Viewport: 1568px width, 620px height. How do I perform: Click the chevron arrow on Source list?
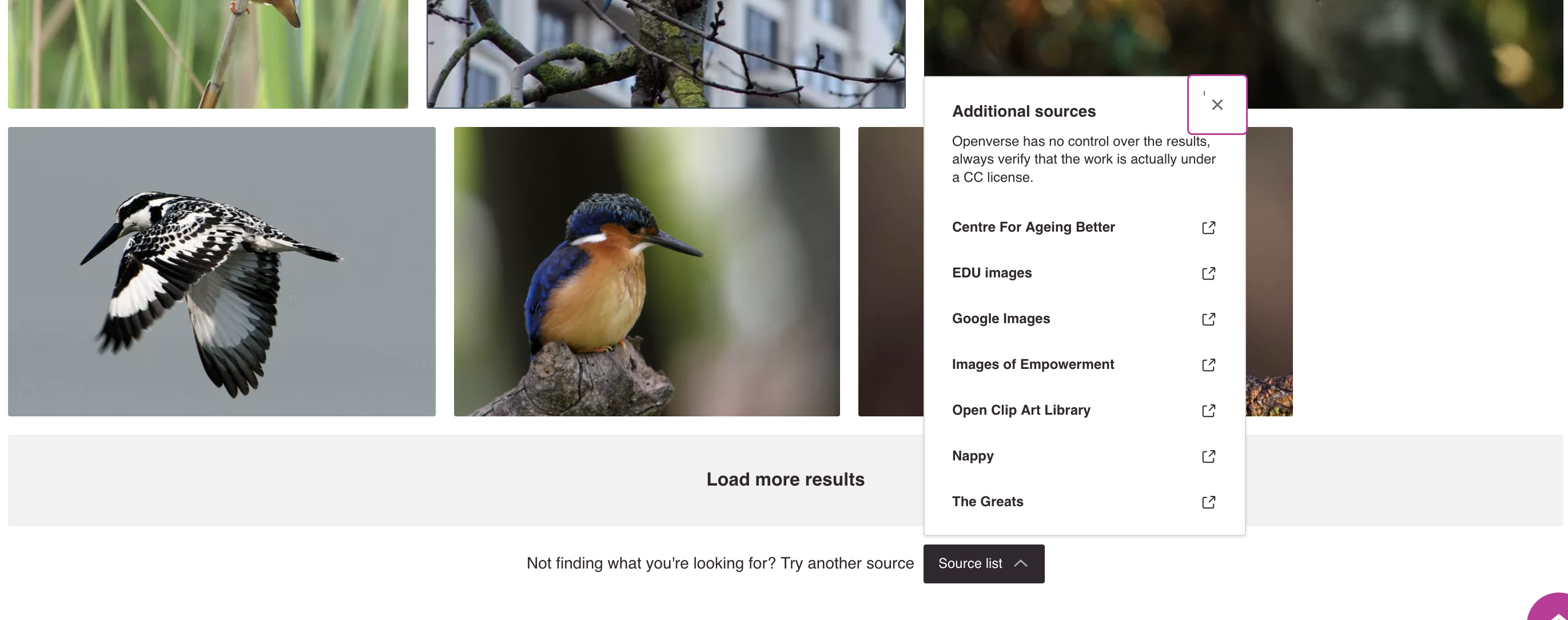(1021, 563)
